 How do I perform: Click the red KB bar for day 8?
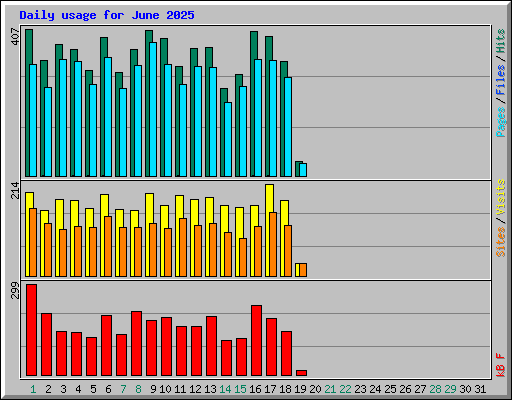(137, 344)
